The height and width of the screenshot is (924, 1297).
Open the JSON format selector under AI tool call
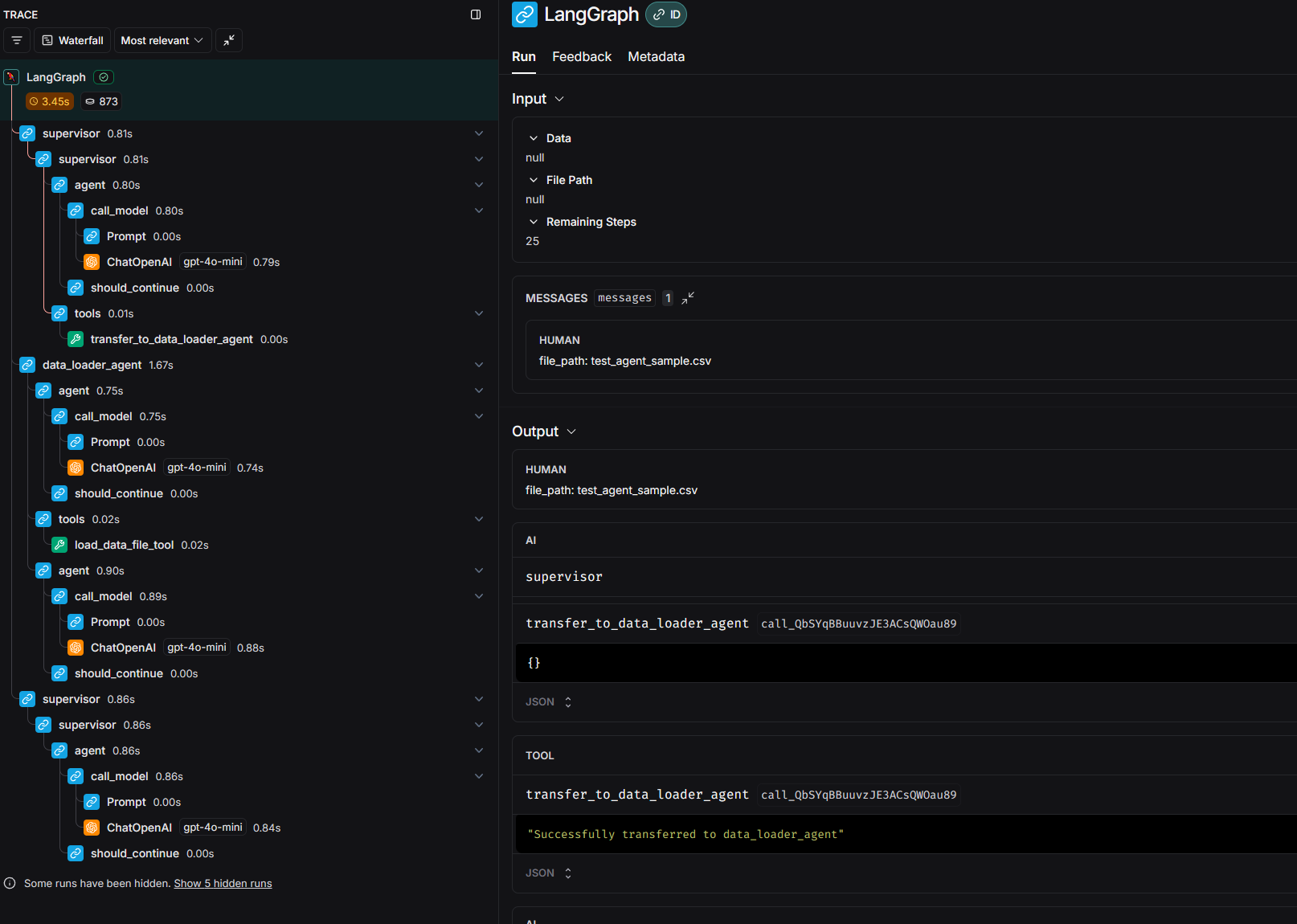[549, 702]
